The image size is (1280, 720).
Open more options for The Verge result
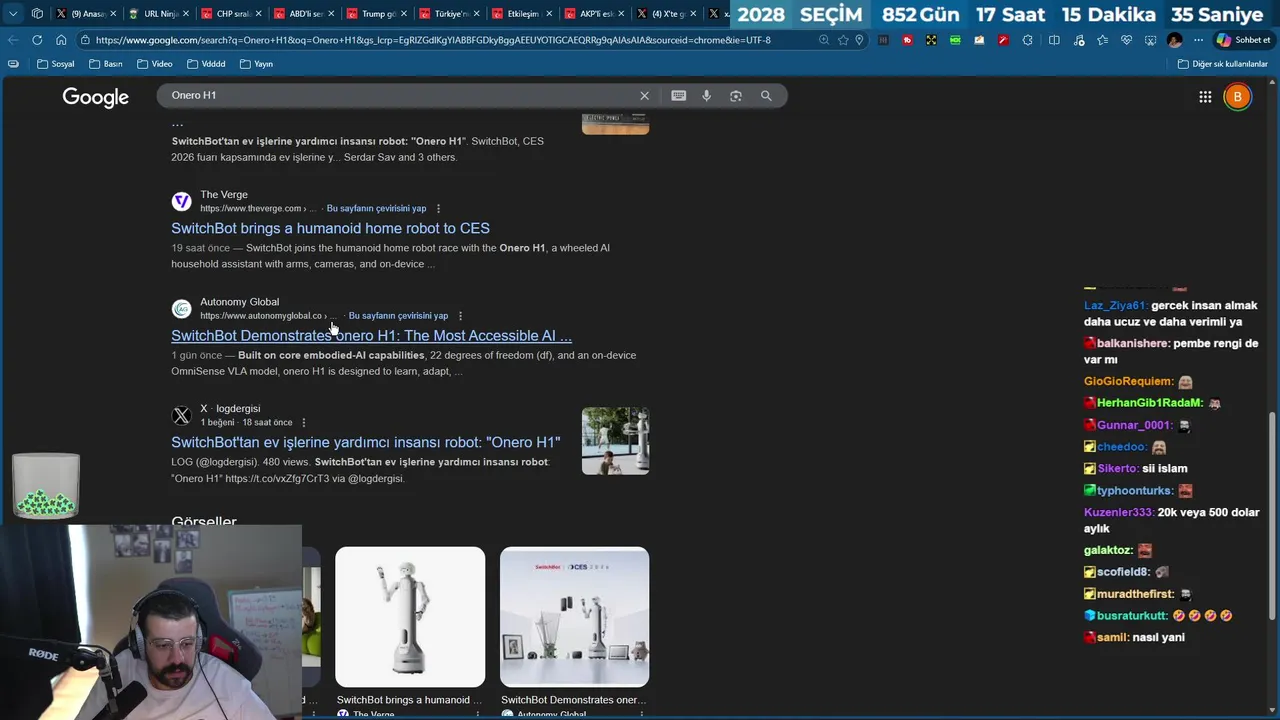pos(438,209)
